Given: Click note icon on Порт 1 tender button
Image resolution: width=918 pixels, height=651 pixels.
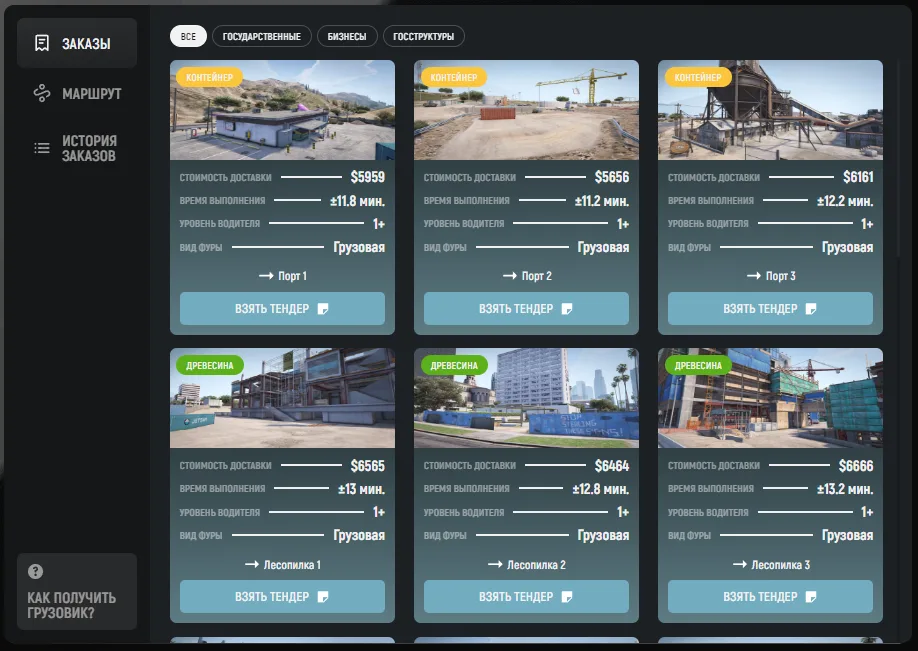Looking at the screenshot, I should click(323, 309).
